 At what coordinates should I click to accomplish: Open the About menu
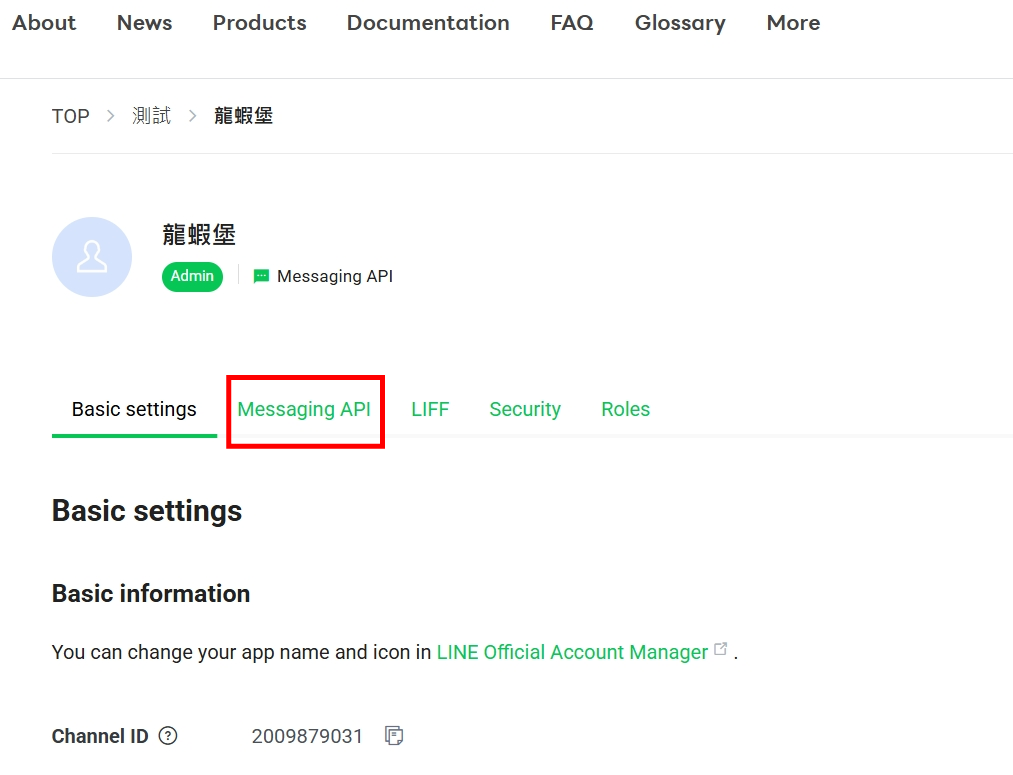(44, 23)
